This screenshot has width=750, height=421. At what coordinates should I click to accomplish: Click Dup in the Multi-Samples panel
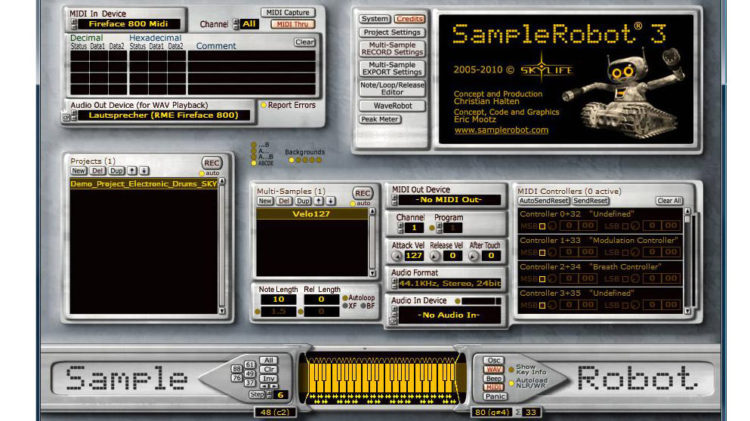pyautogui.click(x=303, y=201)
